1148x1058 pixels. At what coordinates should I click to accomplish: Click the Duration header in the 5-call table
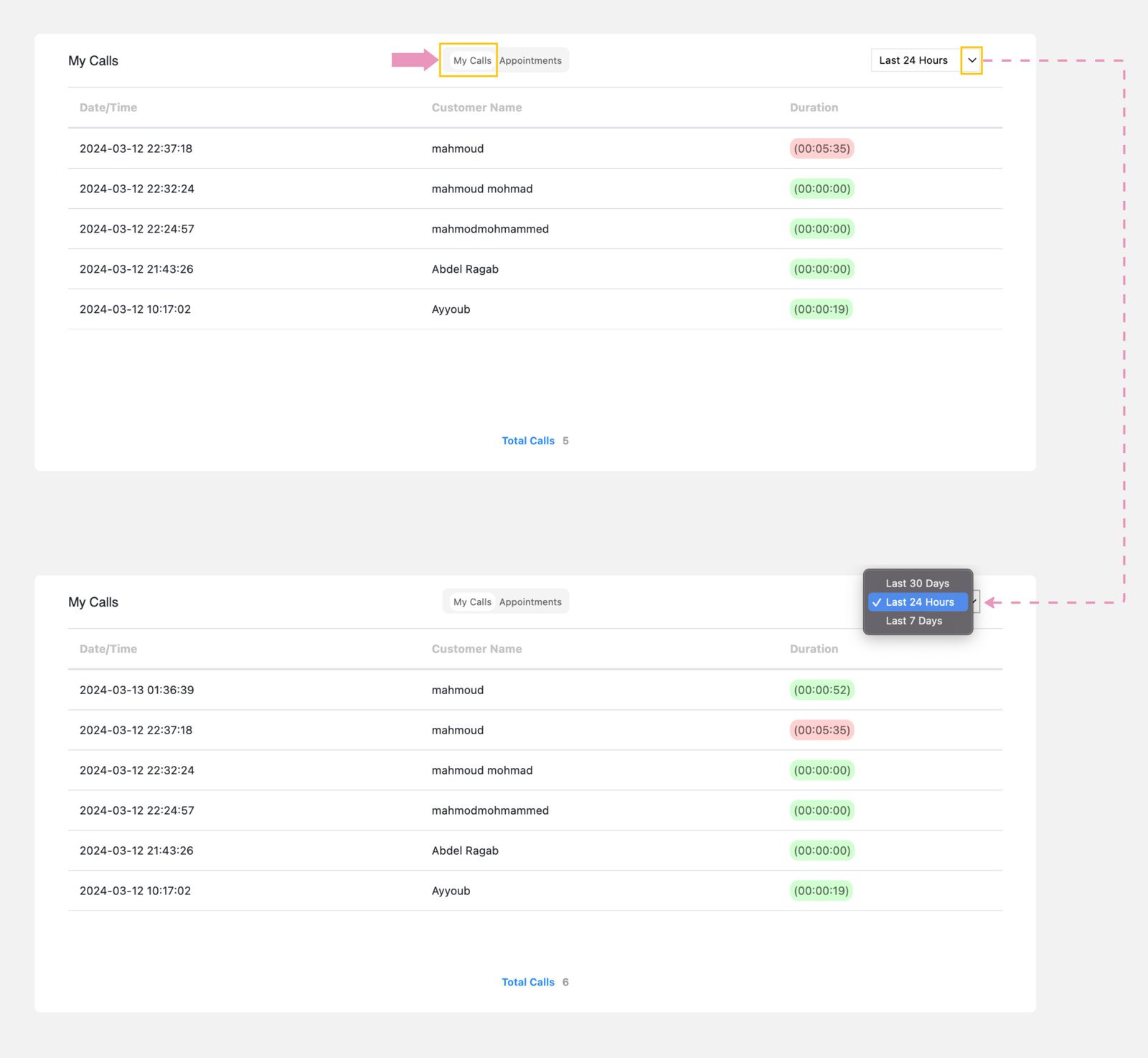(x=814, y=108)
